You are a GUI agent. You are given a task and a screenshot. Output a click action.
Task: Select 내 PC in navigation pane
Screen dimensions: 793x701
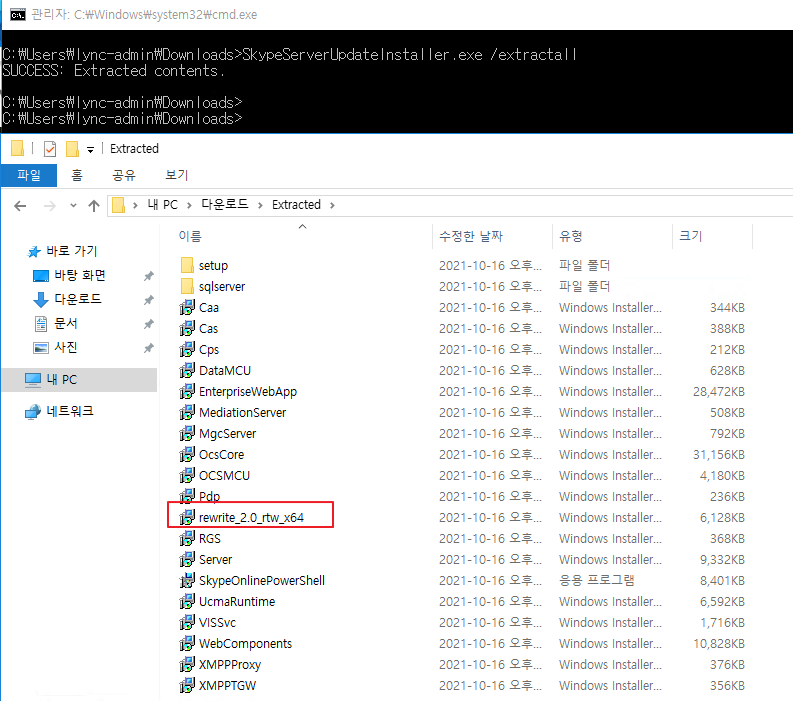point(61,380)
